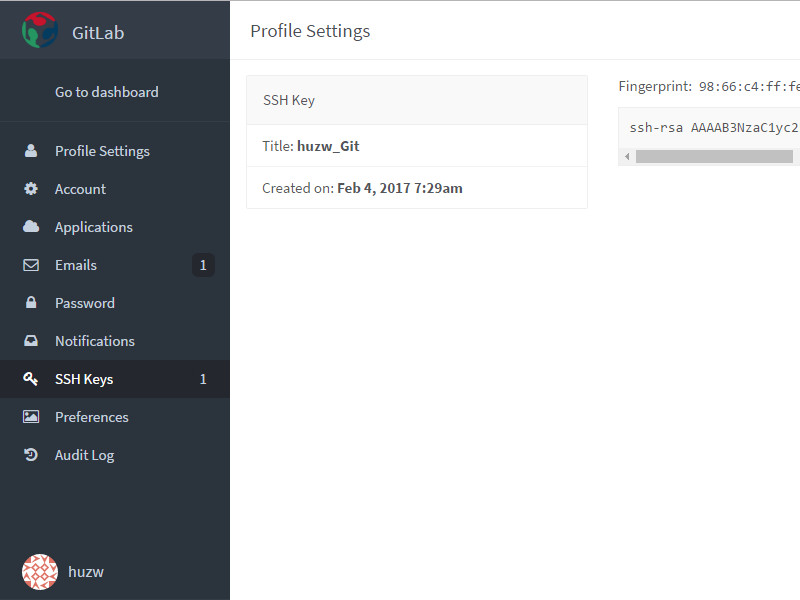Click the Account gear icon
This screenshot has width=800, height=600.
pyautogui.click(x=31, y=189)
